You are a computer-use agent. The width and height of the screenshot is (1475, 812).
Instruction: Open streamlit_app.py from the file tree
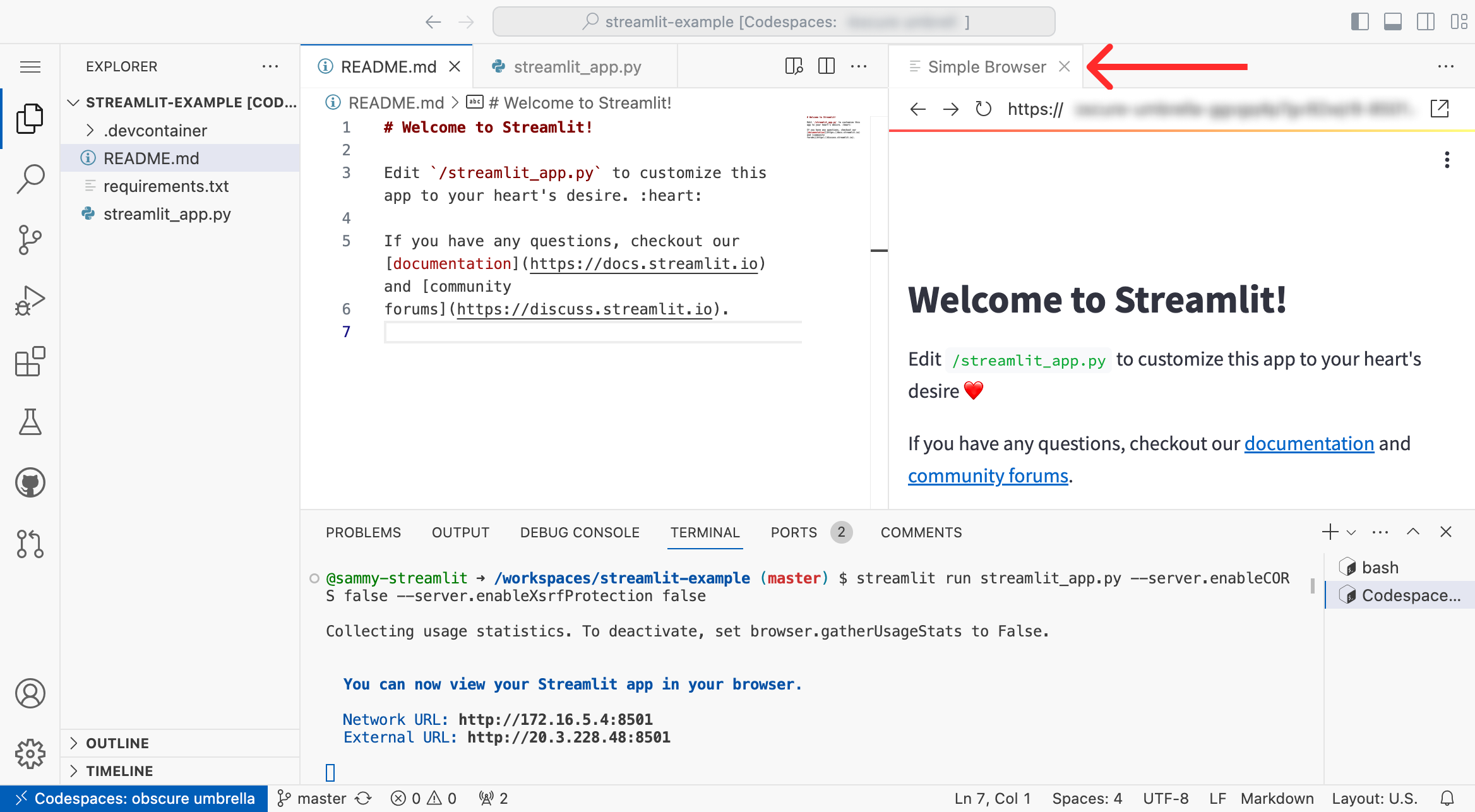(x=181, y=214)
